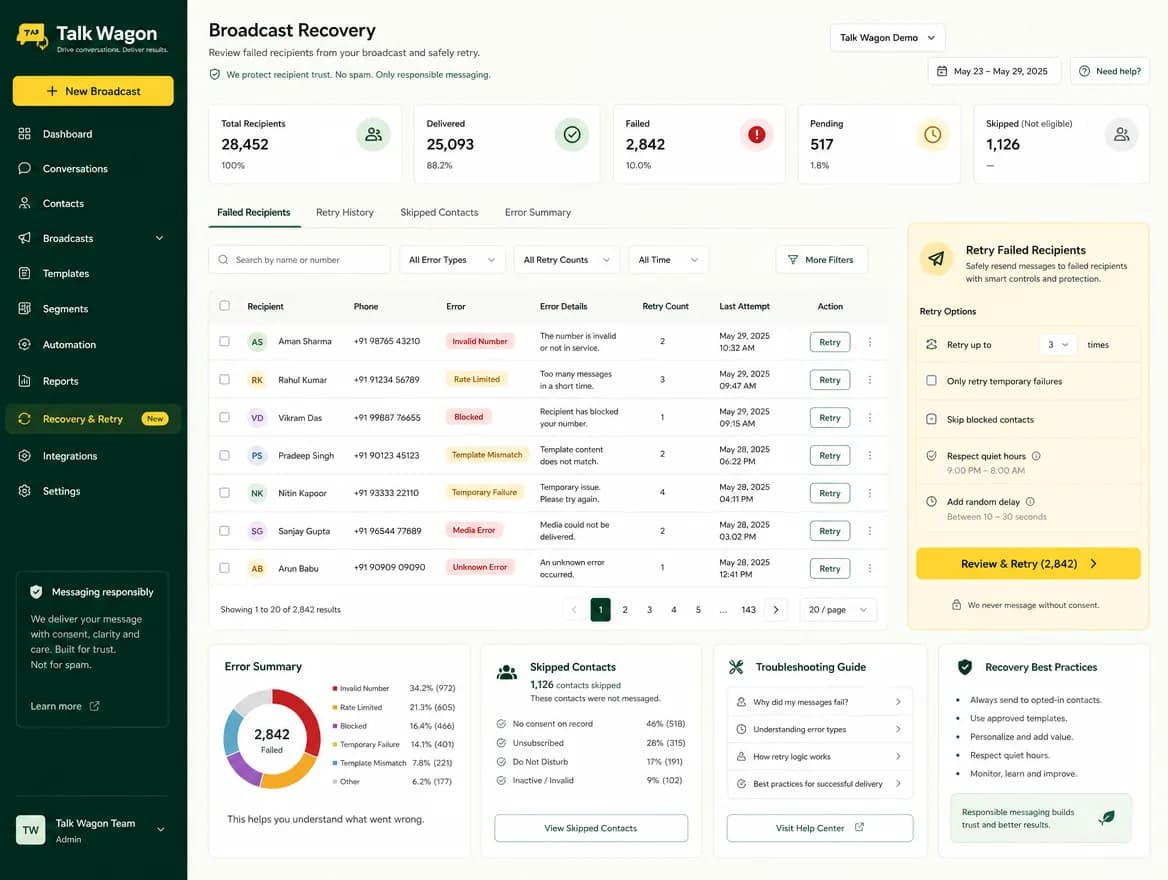Screen dimensions: 1168x880
Task: Open the Retry up to times dropdown
Action: coord(1058,344)
